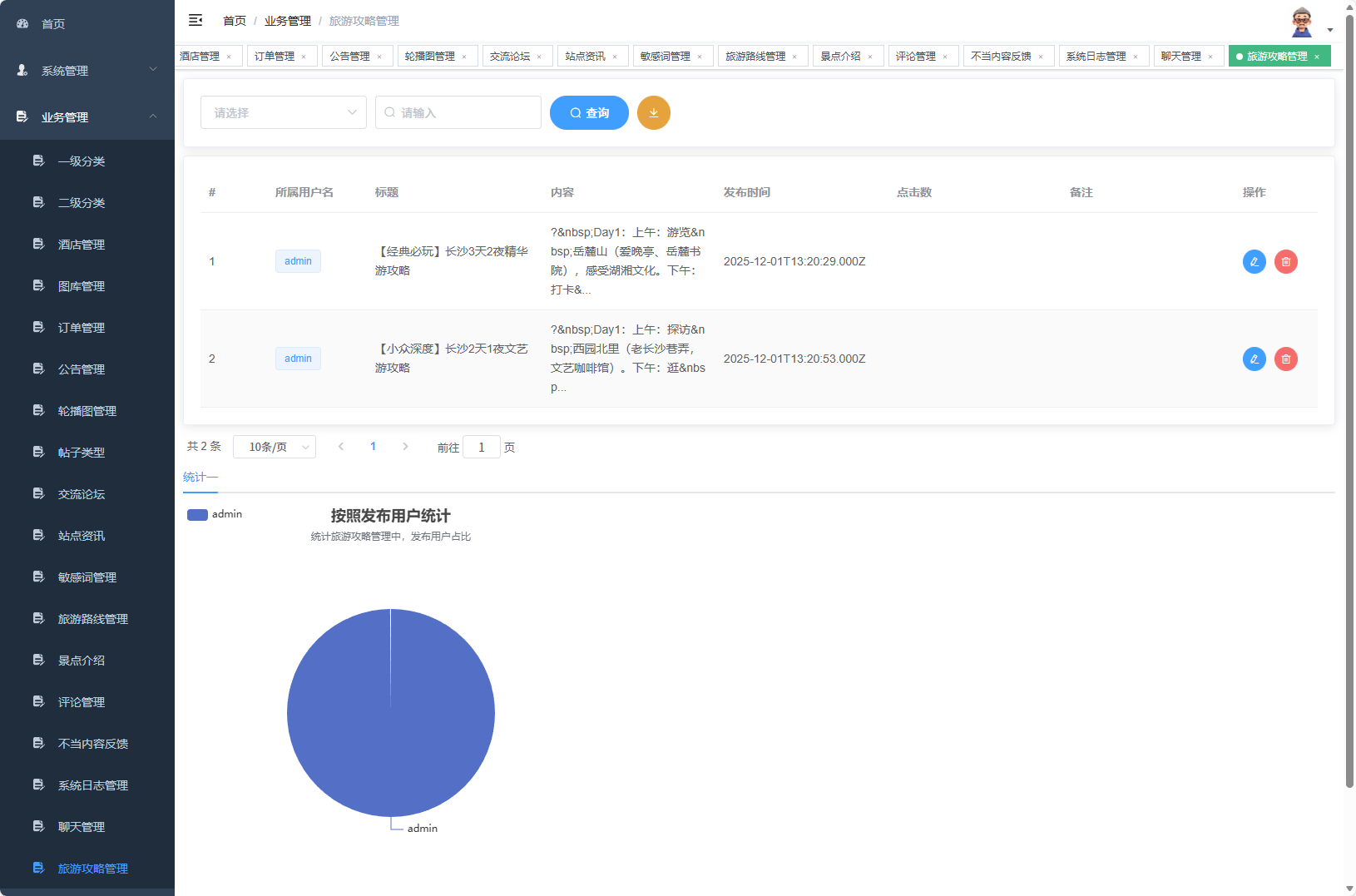Select the 统计一 tab below pagination
The image size is (1356, 896).
tap(200, 477)
